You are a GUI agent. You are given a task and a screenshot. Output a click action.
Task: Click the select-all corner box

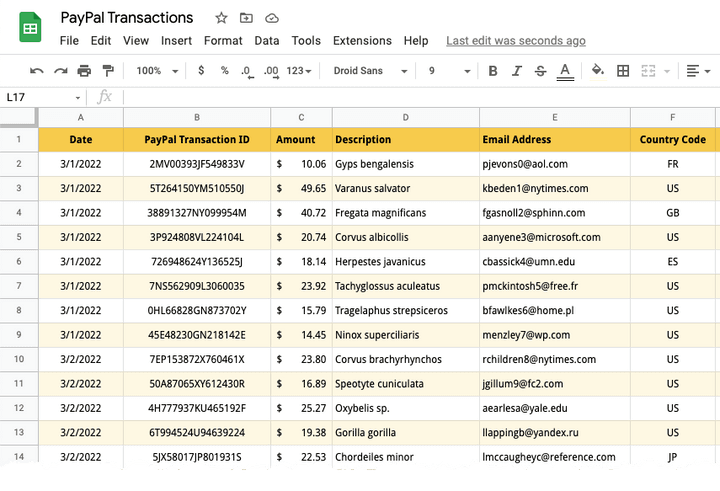19,117
